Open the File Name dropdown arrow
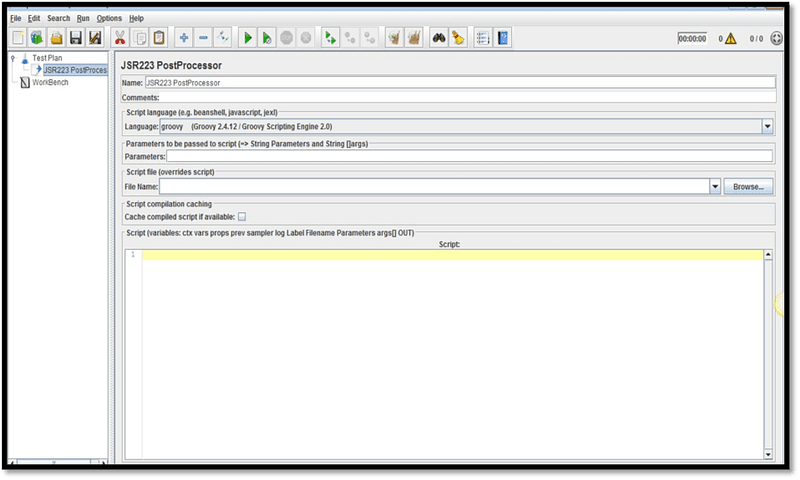Viewport: 800px width, 480px height. (x=715, y=186)
